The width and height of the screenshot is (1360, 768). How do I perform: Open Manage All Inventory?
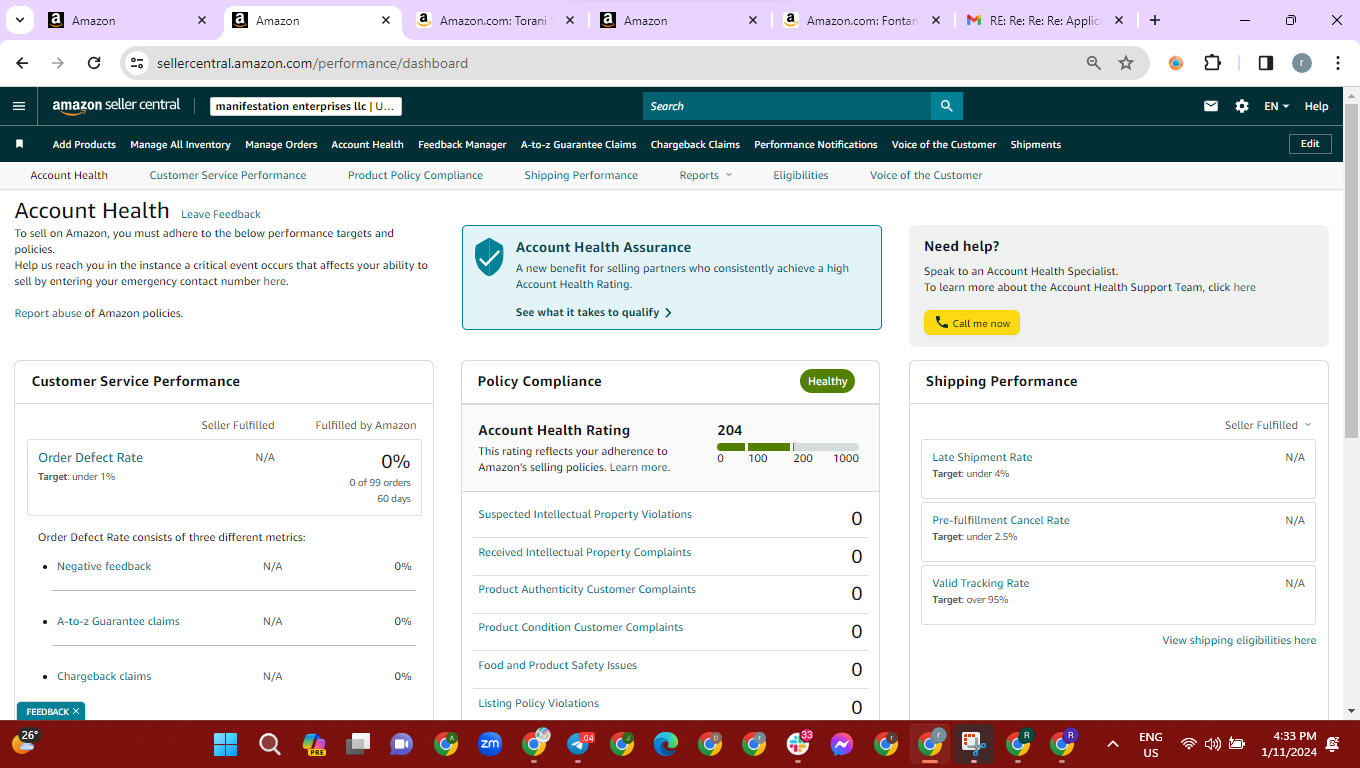click(x=180, y=145)
